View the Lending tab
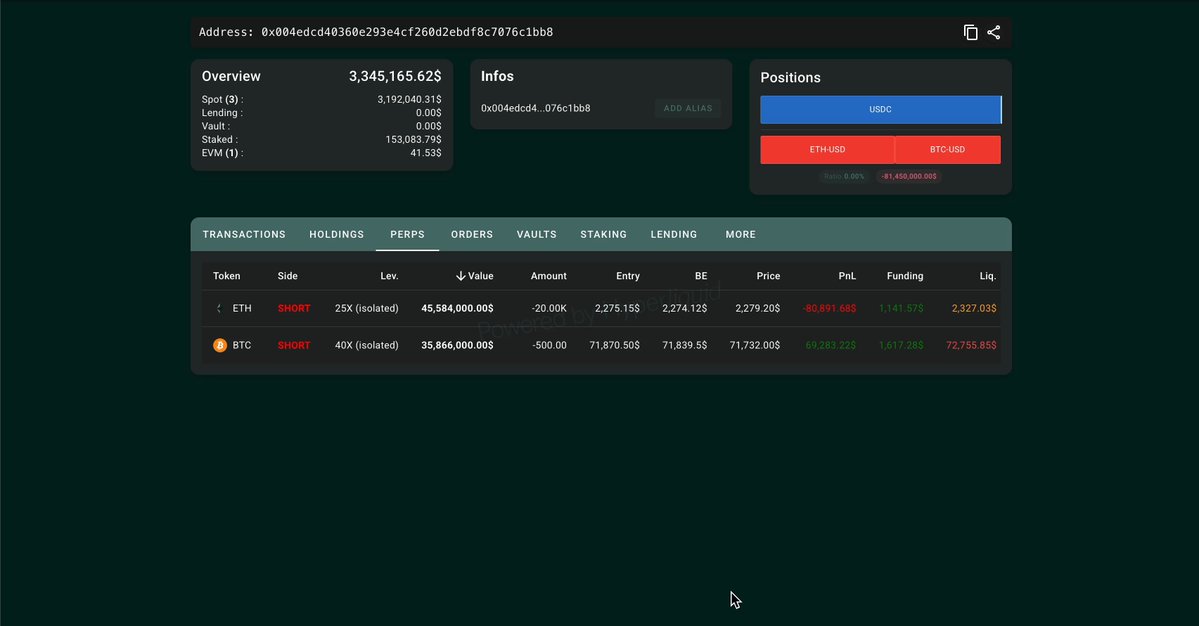 (x=674, y=235)
